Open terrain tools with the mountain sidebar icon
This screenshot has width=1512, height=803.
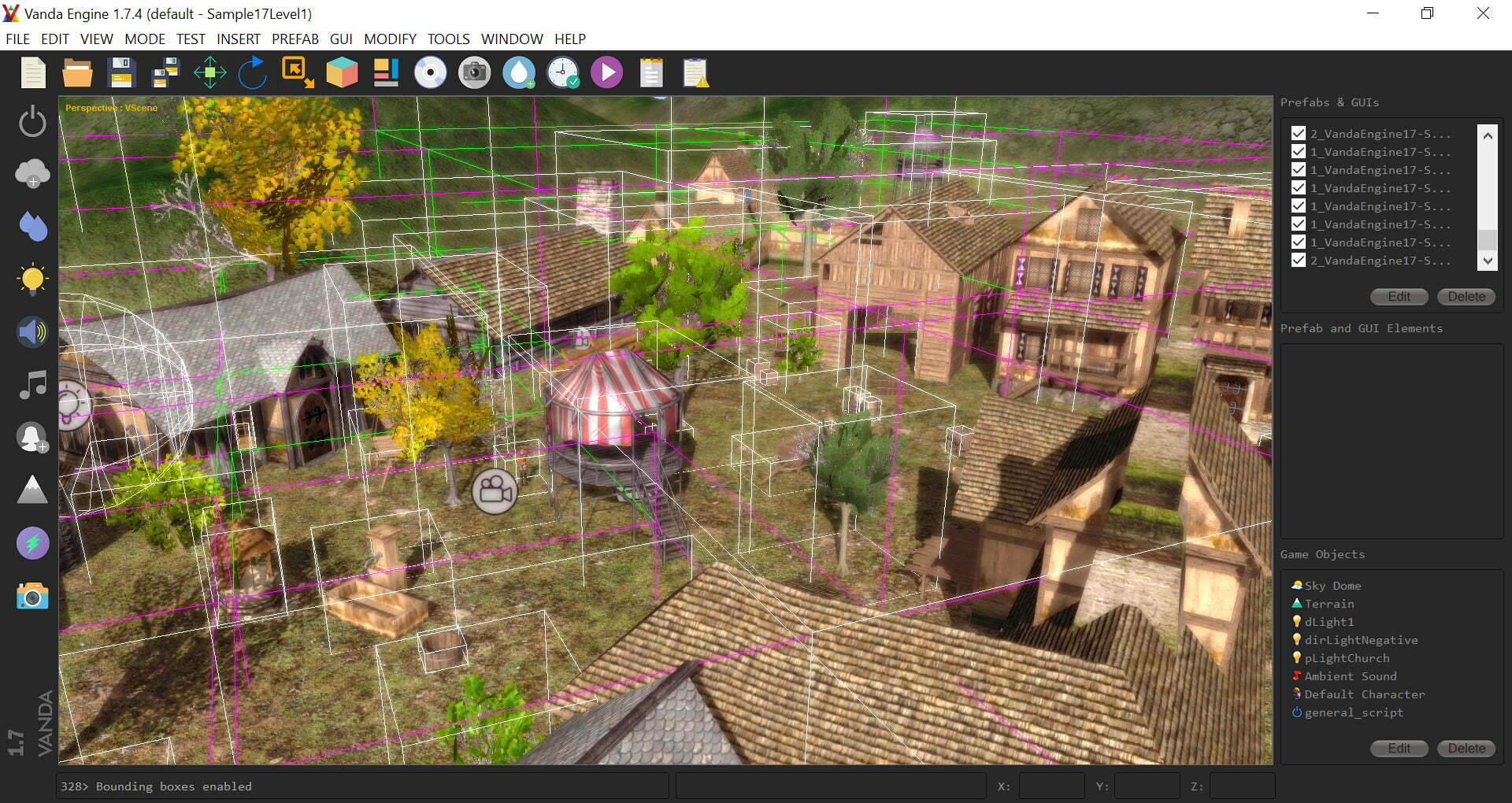tap(31, 490)
